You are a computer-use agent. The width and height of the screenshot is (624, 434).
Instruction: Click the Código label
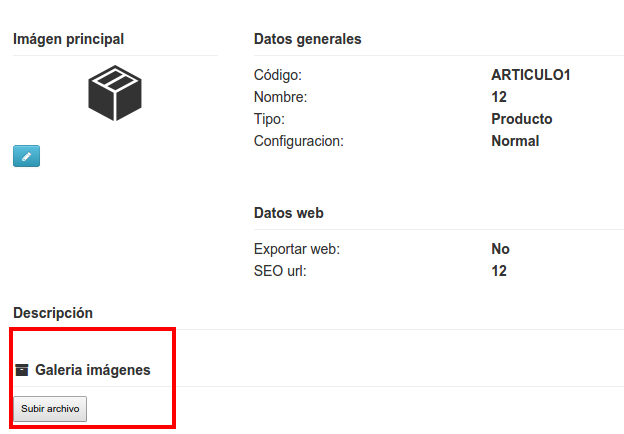pyautogui.click(x=278, y=75)
